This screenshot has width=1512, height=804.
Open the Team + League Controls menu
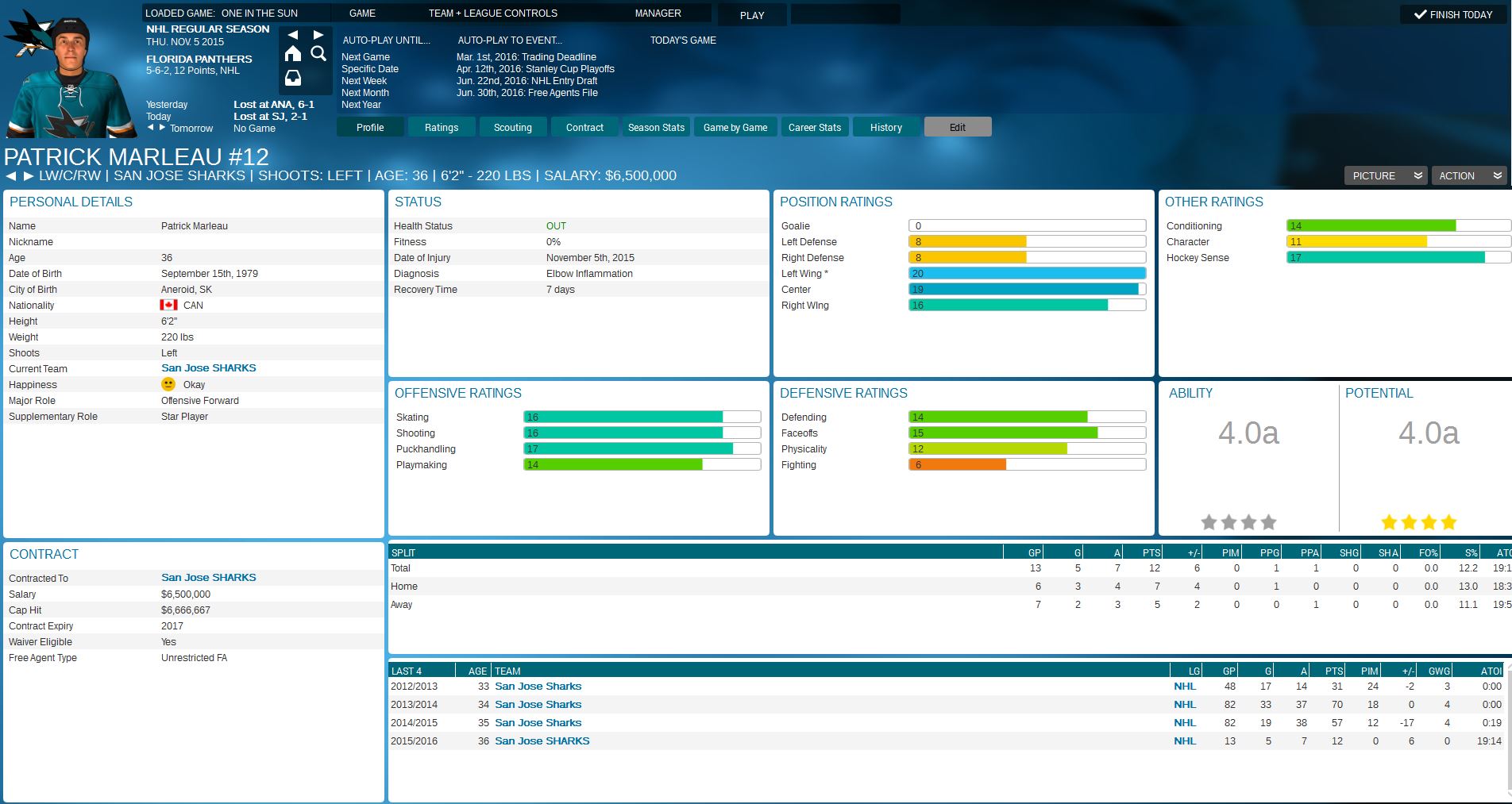(492, 13)
